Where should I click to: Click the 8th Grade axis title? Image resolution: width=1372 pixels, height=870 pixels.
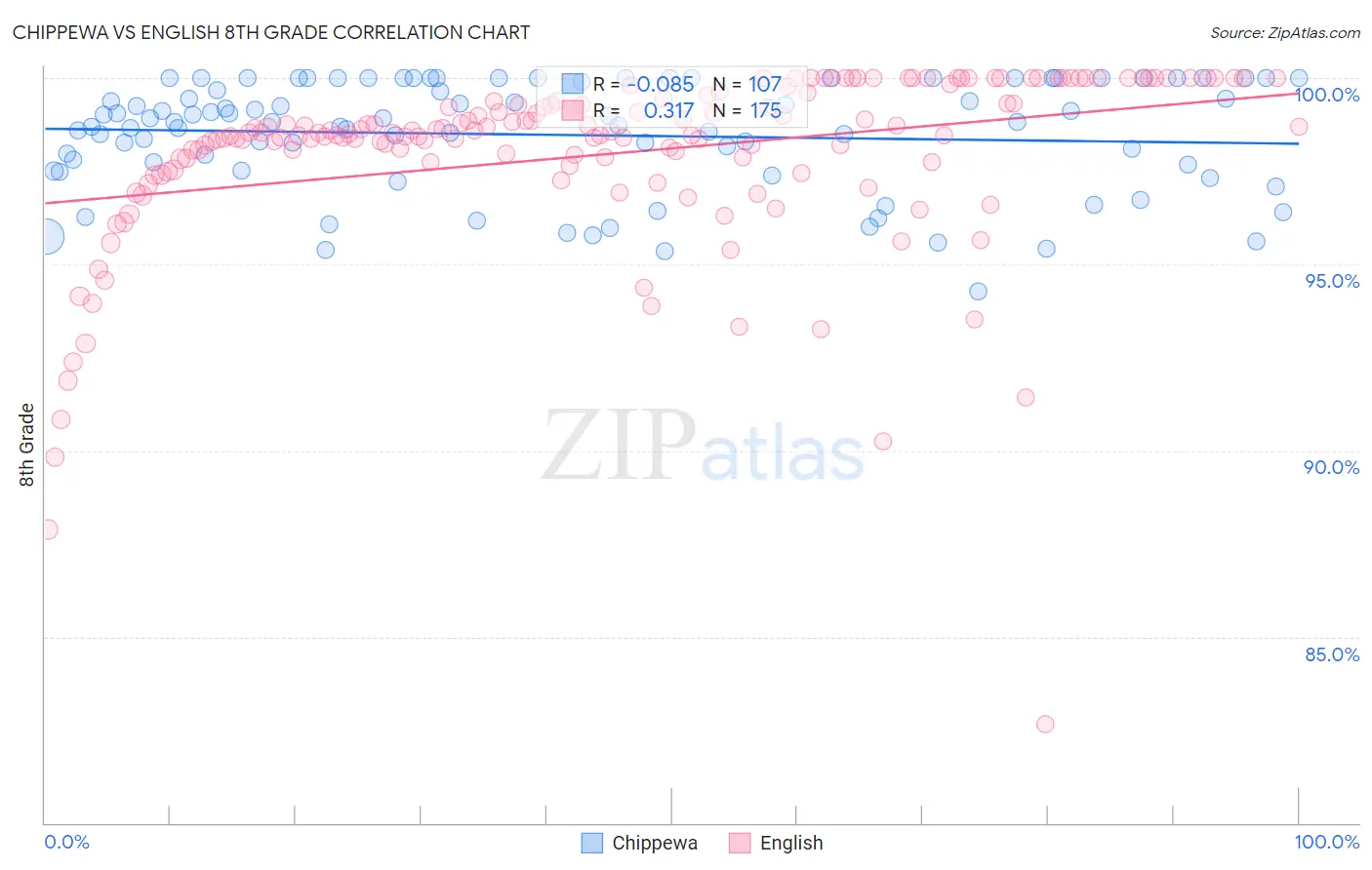click(x=26, y=445)
